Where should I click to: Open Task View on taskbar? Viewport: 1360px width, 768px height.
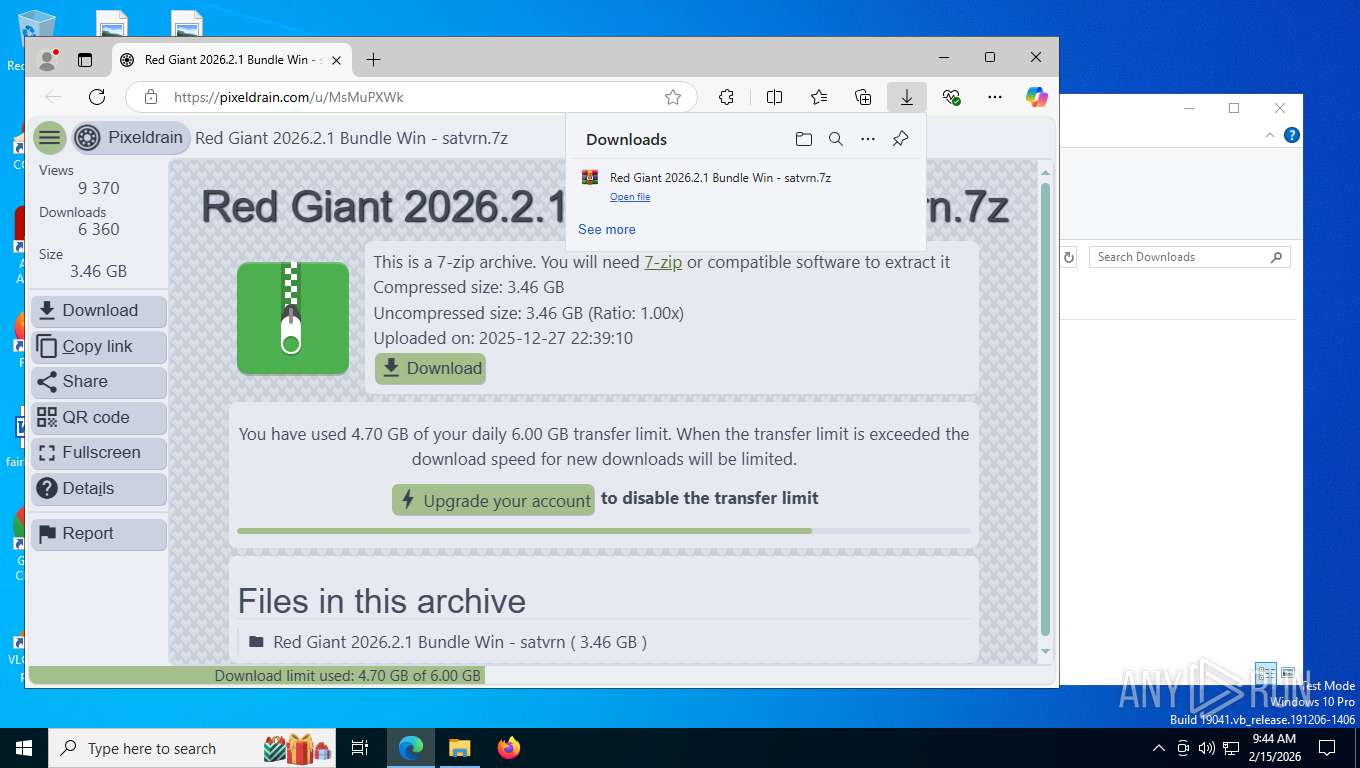(361, 748)
